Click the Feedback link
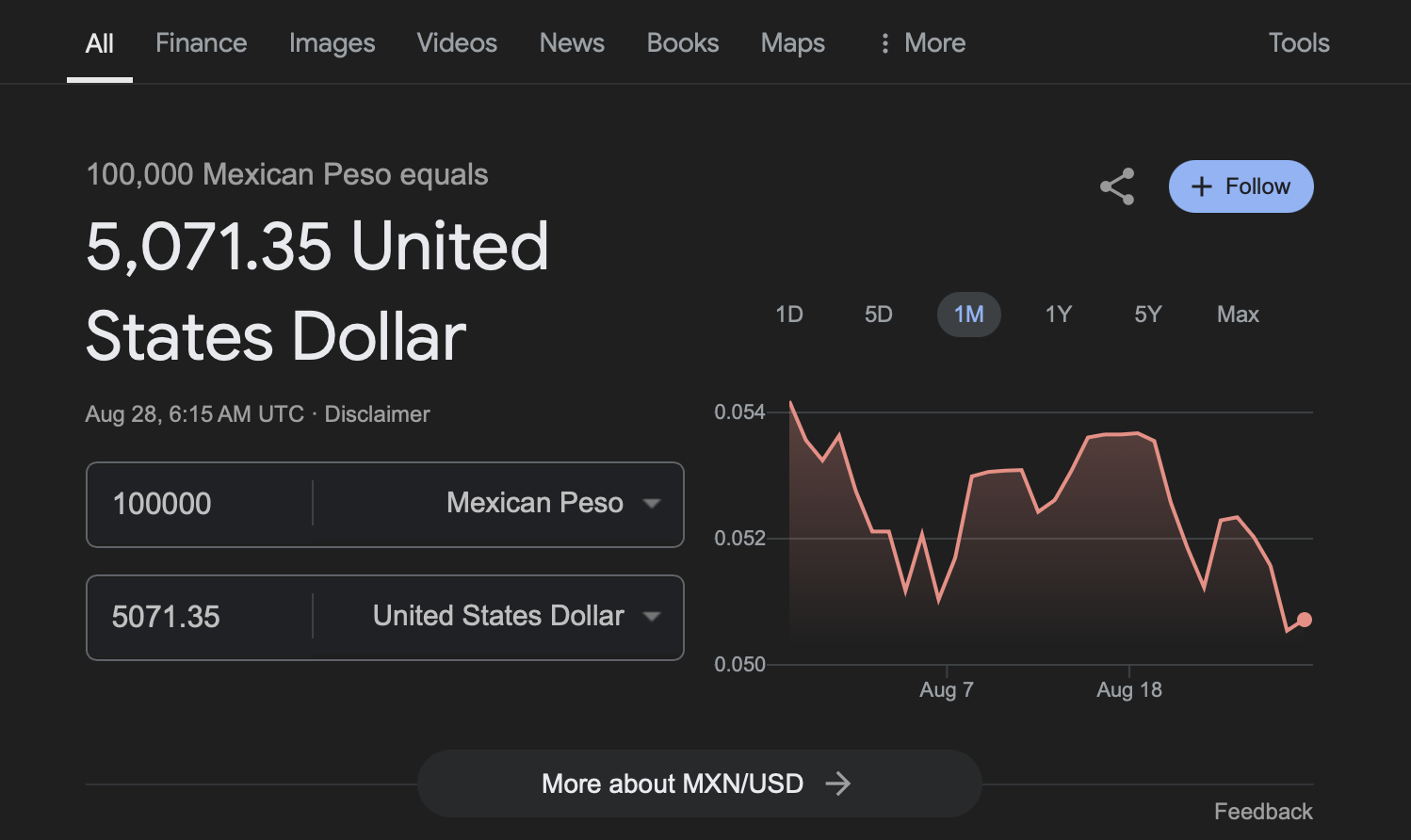The width and height of the screenshot is (1411, 840). pos(1262,812)
